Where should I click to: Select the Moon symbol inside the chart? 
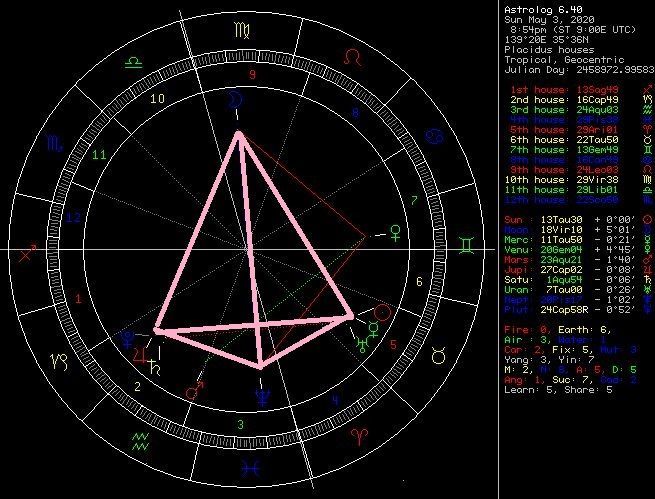pos(235,99)
